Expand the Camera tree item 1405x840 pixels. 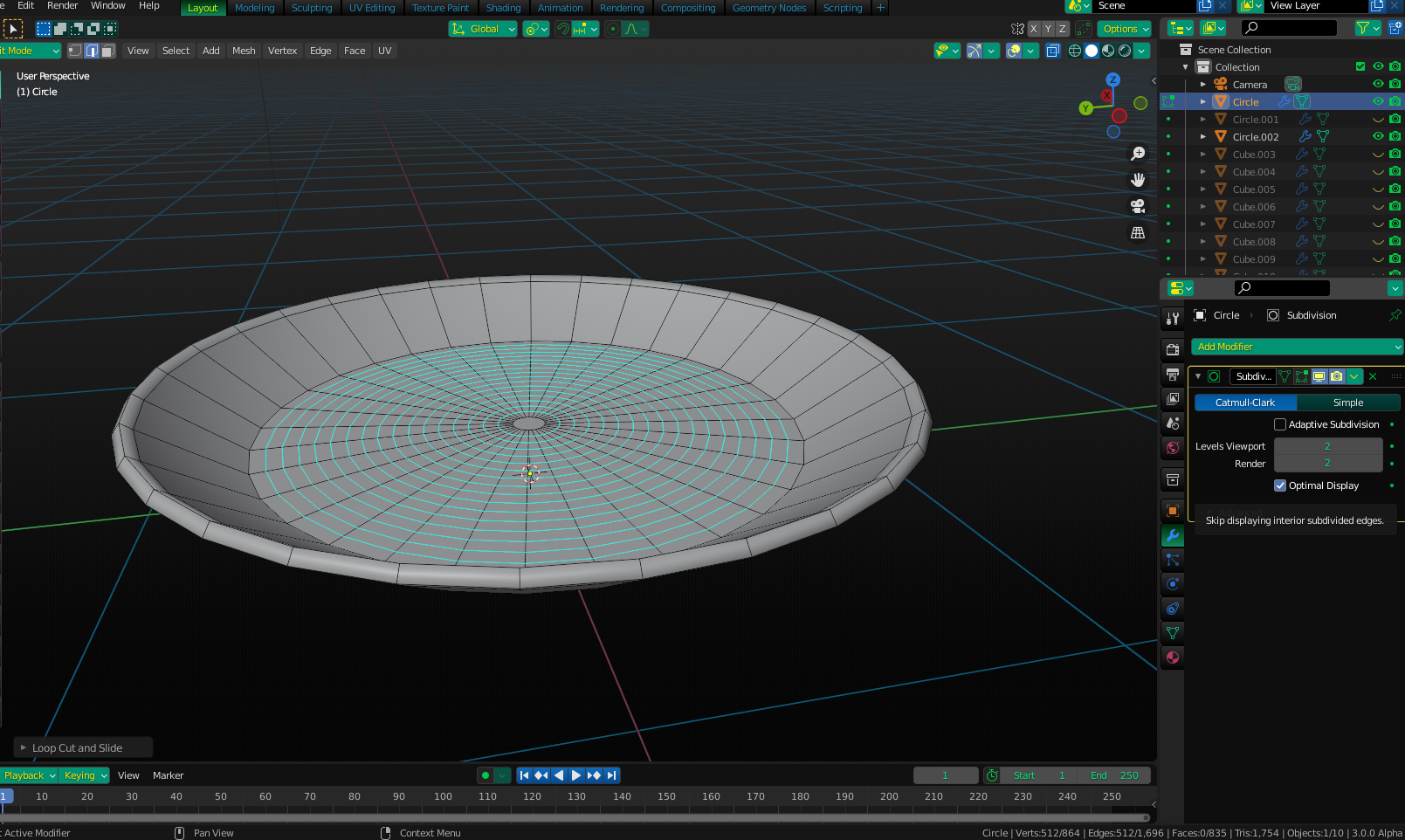pos(1203,84)
